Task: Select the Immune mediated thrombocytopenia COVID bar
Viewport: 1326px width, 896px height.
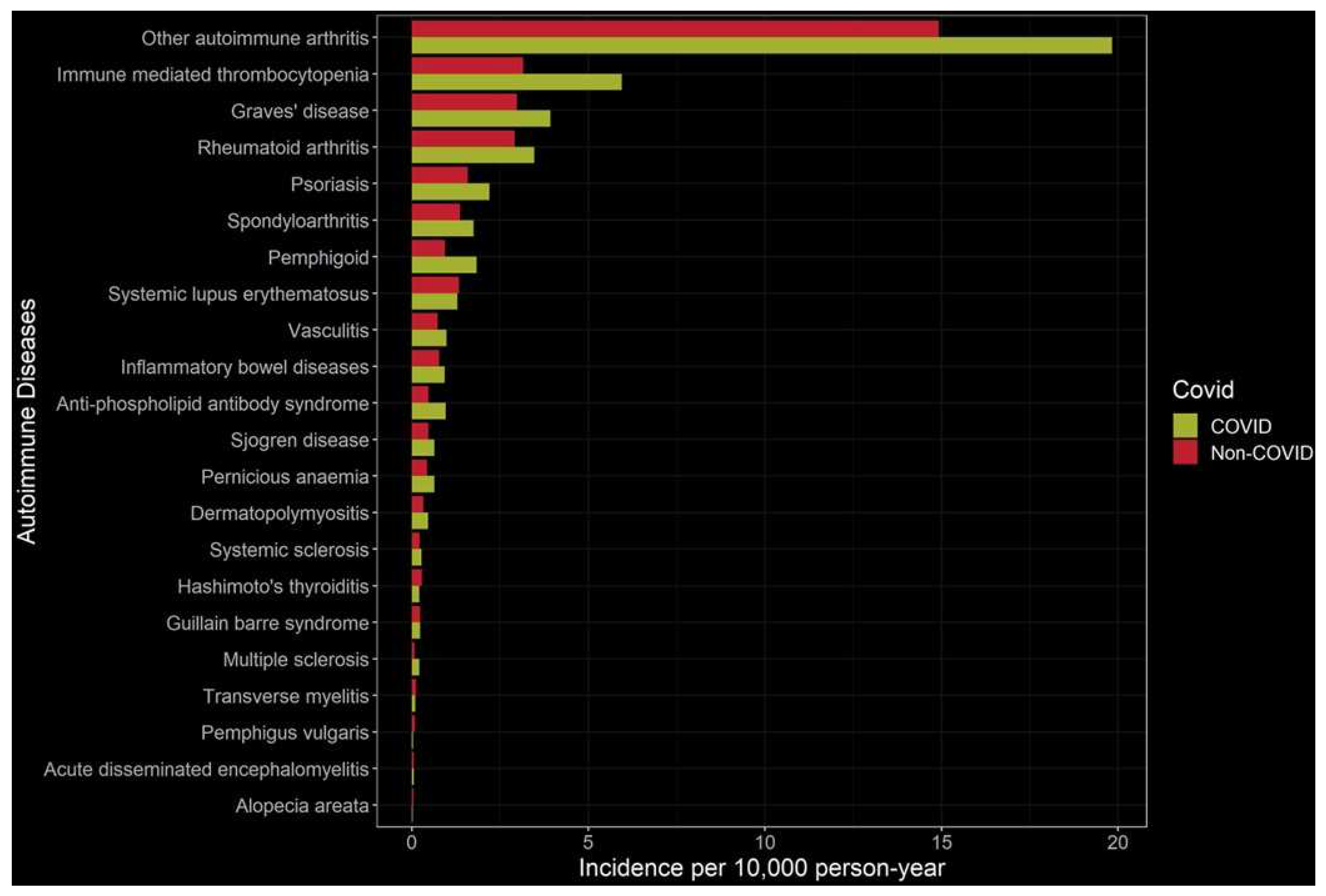Action: tap(516, 82)
